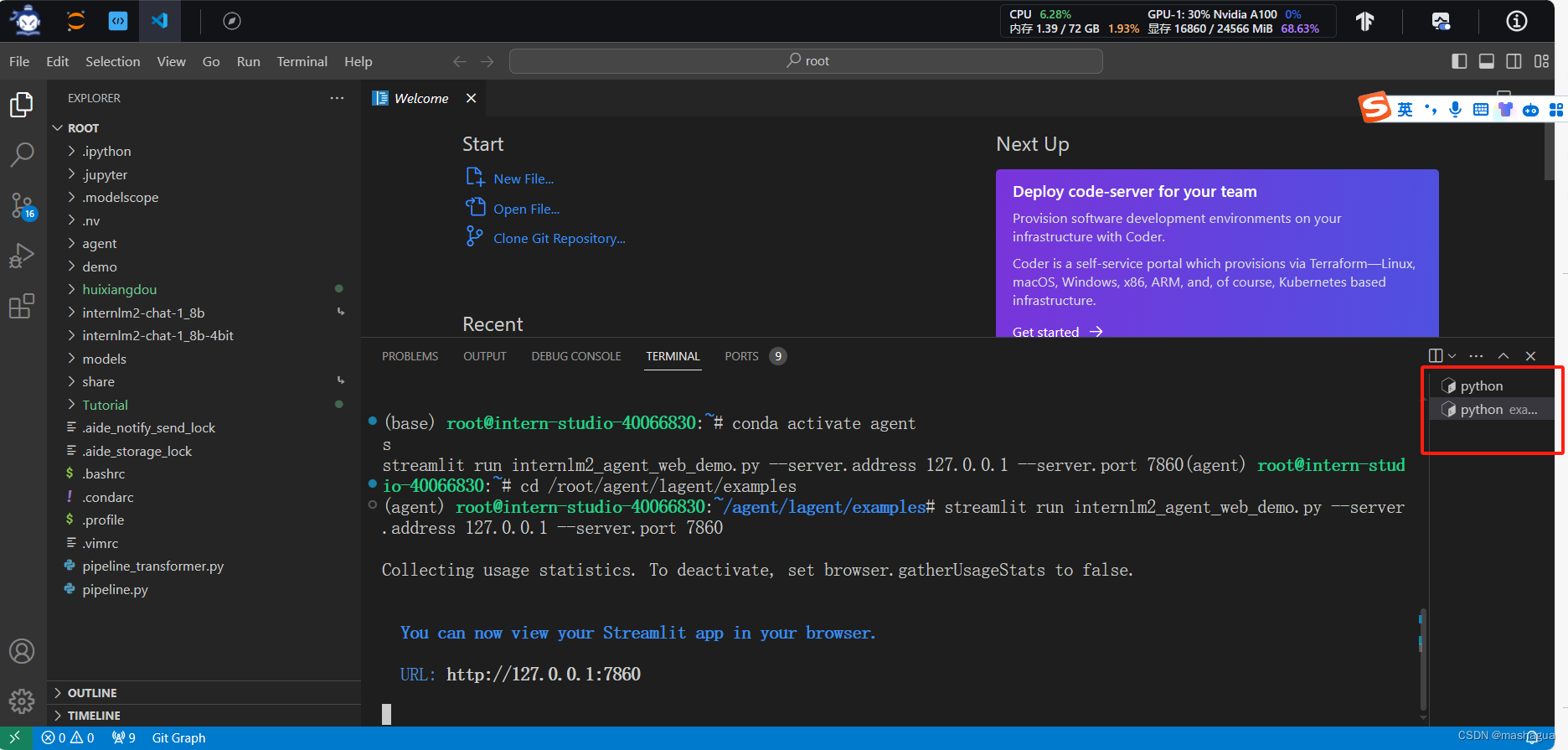Open the Extensions view icon
The image size is (1568, 750).
(x=22, y=306)
